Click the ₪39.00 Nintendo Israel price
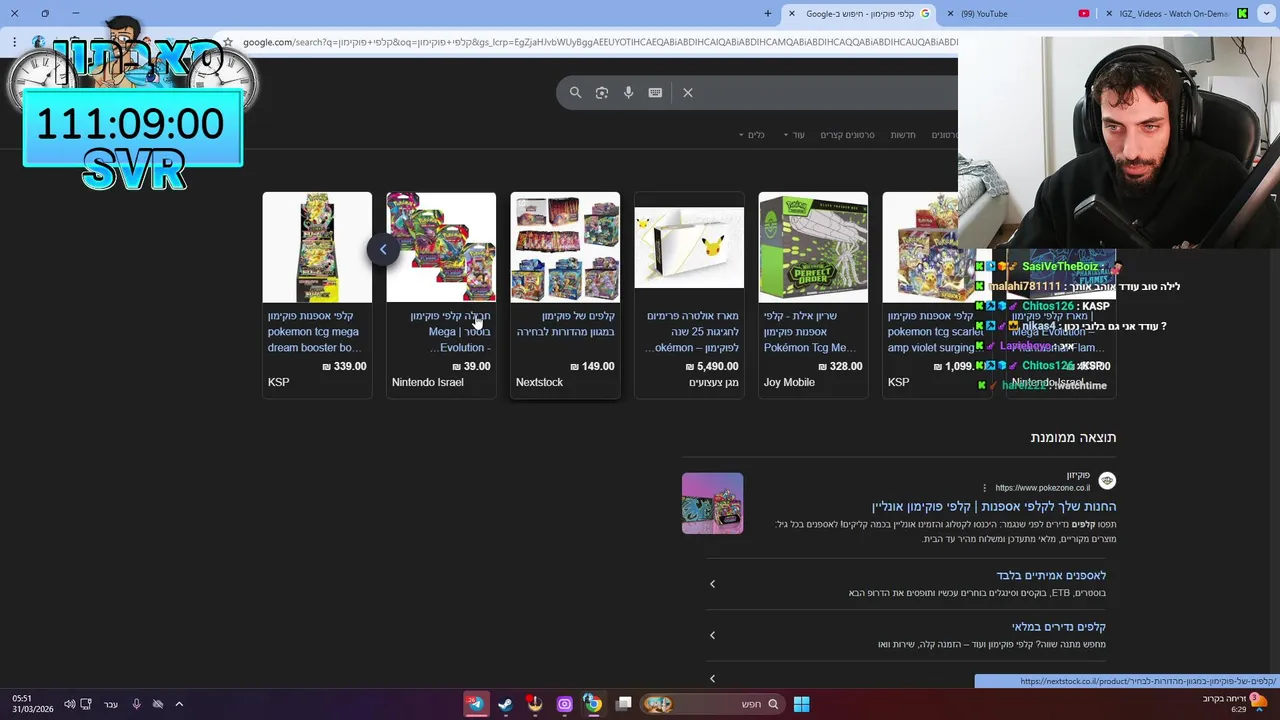This screenshot has width=1280, height=720. point(472,366)
